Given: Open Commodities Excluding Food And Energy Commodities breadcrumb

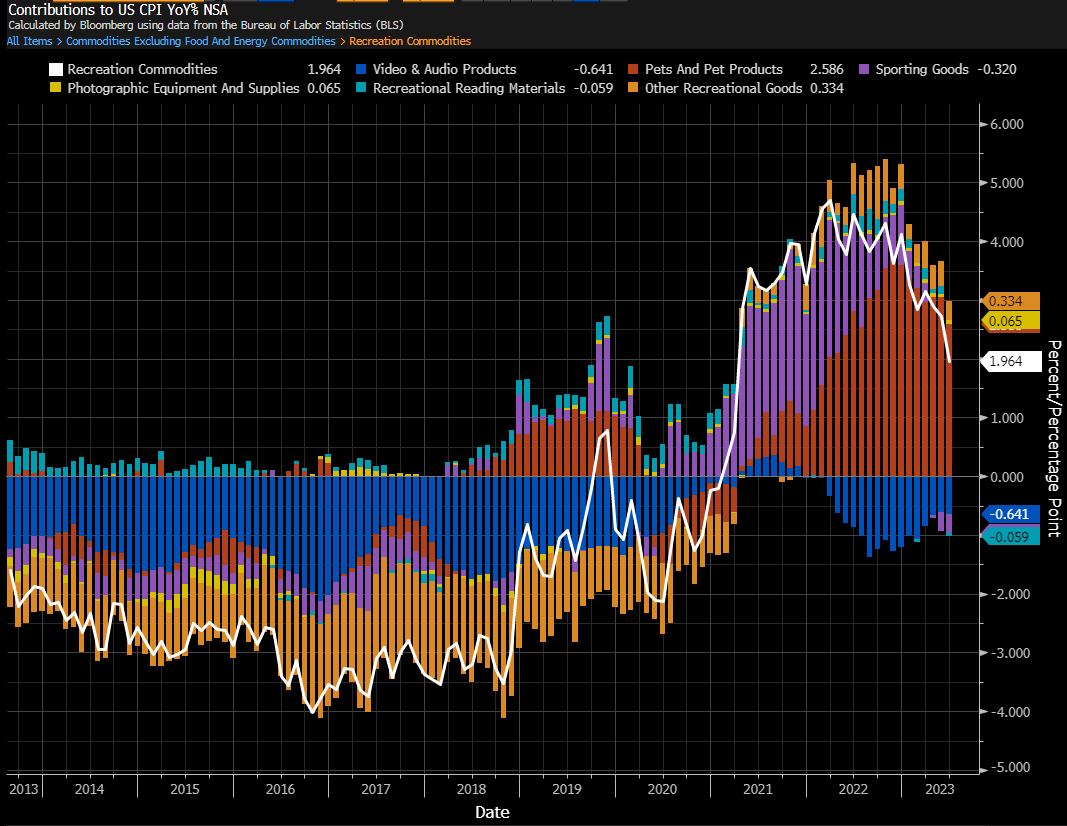Looking at the screenshot, I should pos(201,41).
